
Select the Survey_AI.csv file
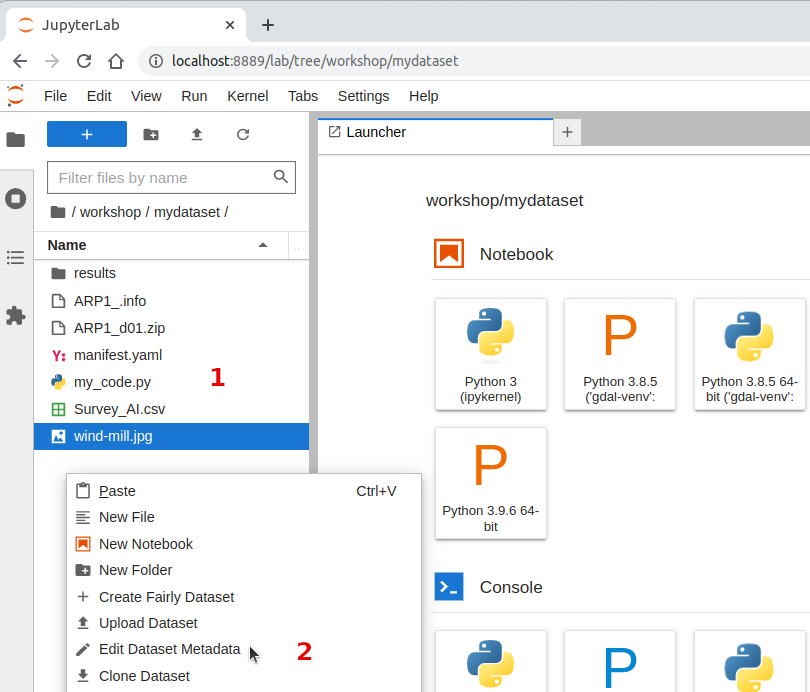click(x=172, y=409)
